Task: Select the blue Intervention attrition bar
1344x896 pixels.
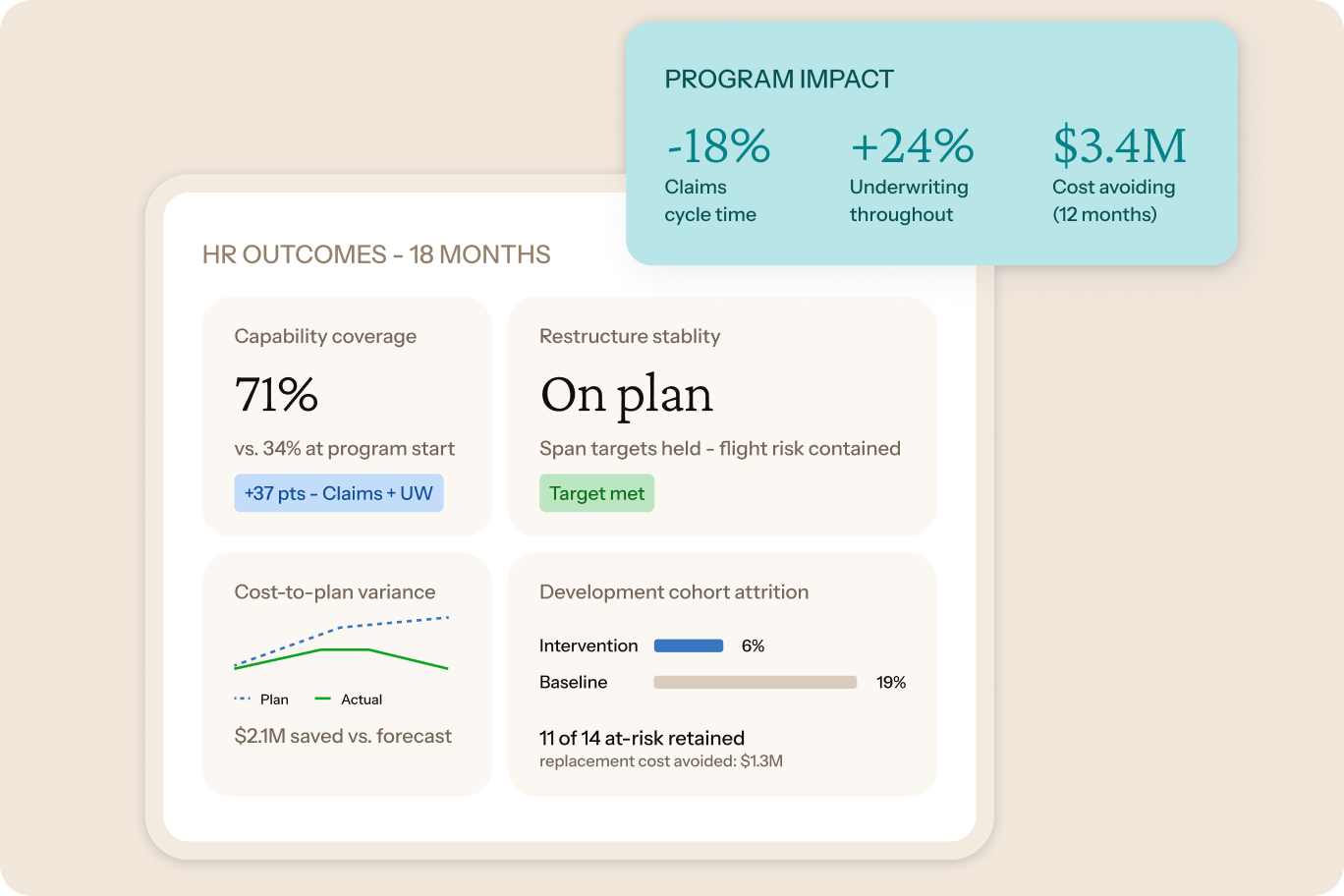Action: [689, 645]
